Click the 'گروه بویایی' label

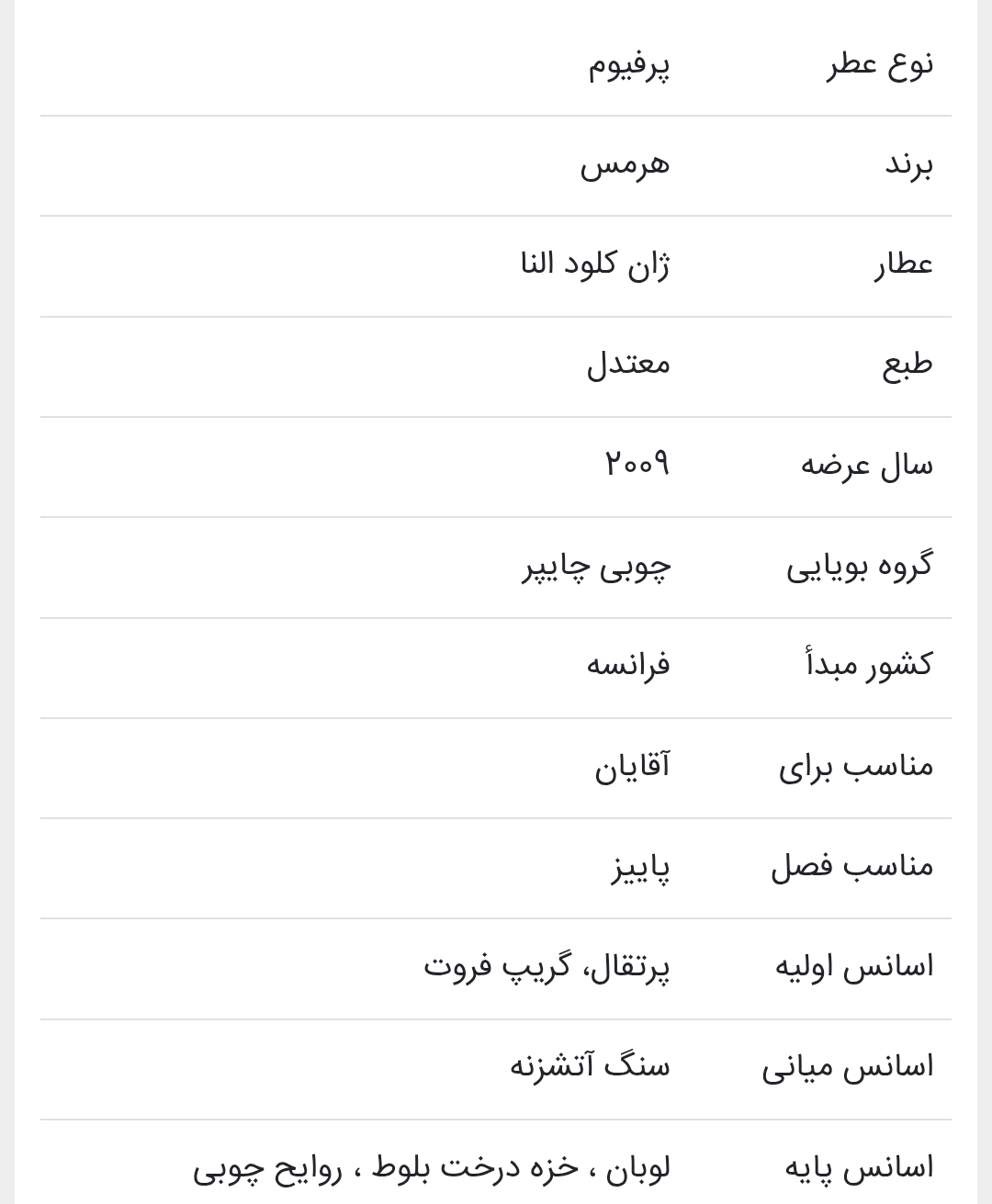[859, 566]
